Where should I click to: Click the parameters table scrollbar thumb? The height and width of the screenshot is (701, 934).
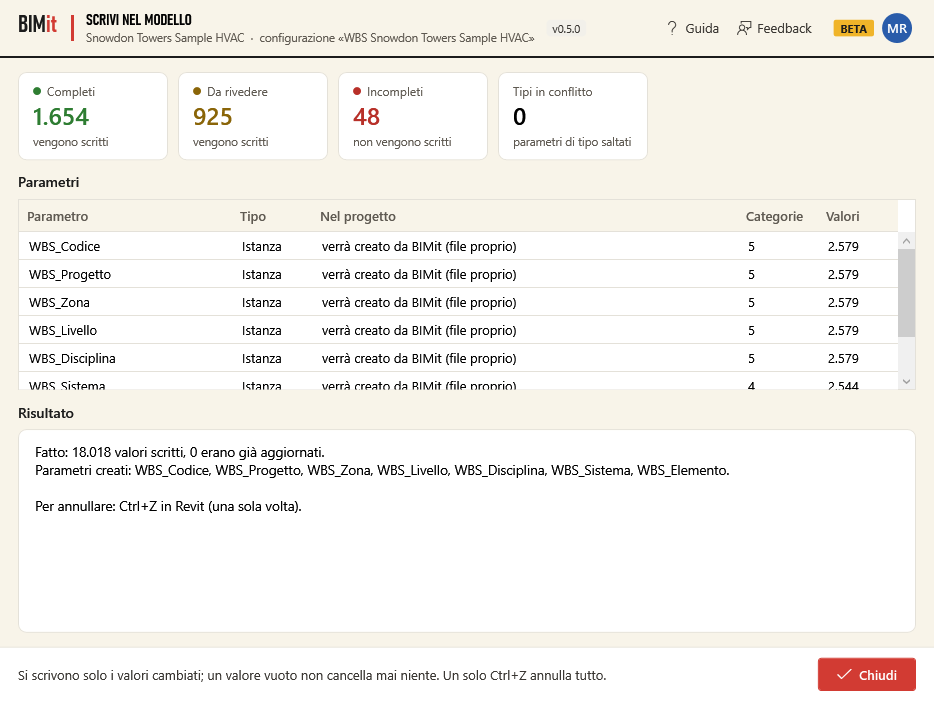[x=906, y=293]
